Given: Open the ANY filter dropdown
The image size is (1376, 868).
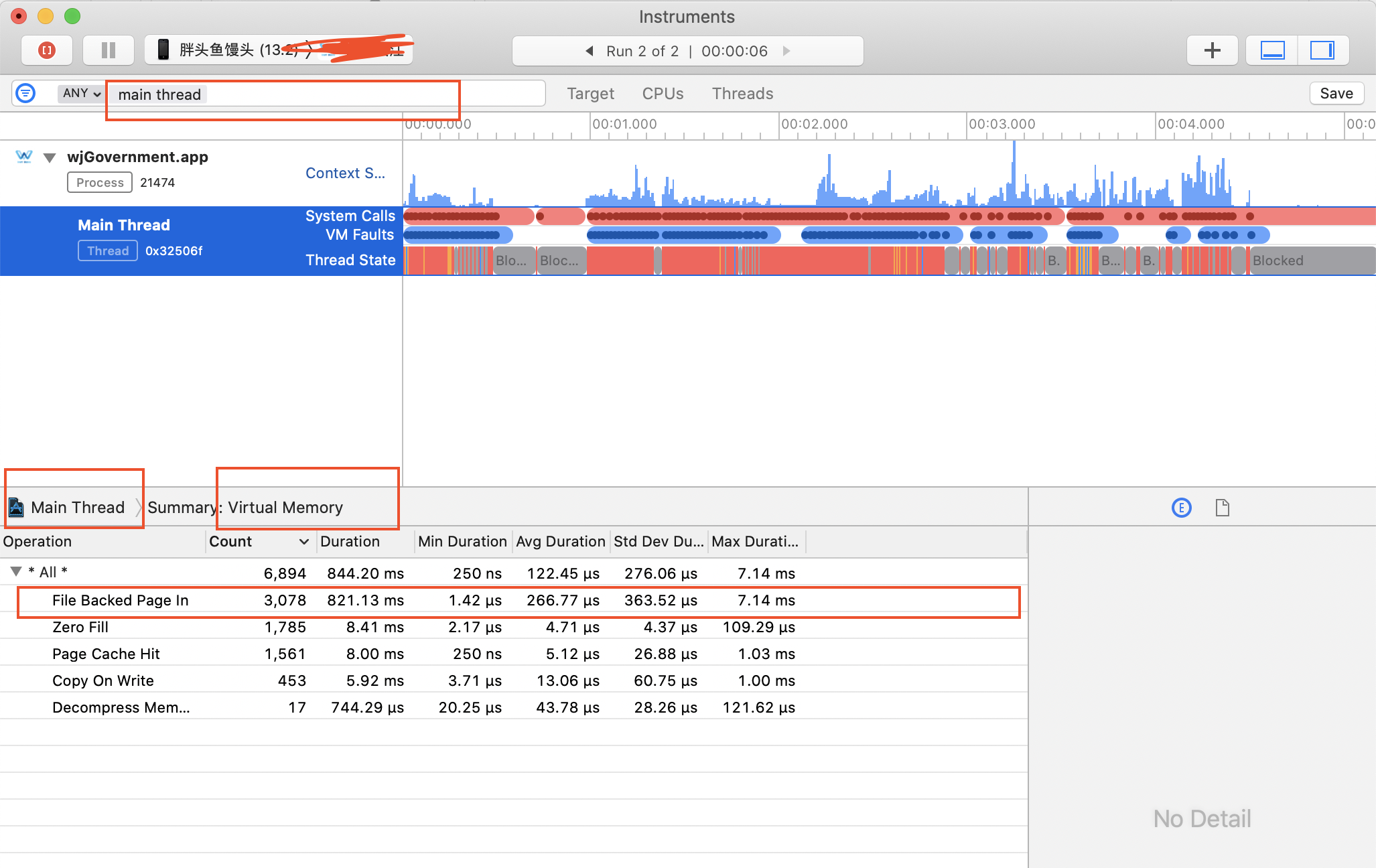Looking at the screenshot, I should [x=82, y=93].
